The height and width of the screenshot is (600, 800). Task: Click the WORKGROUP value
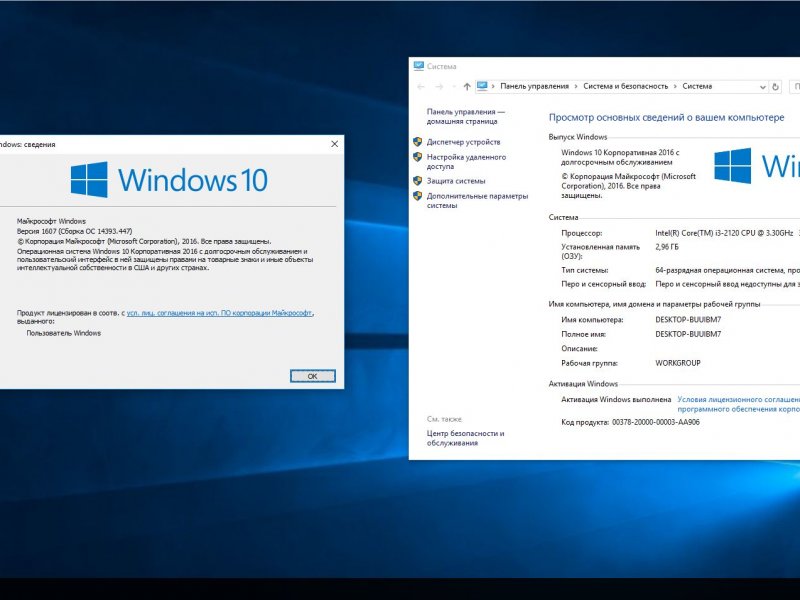click(678, 363)
